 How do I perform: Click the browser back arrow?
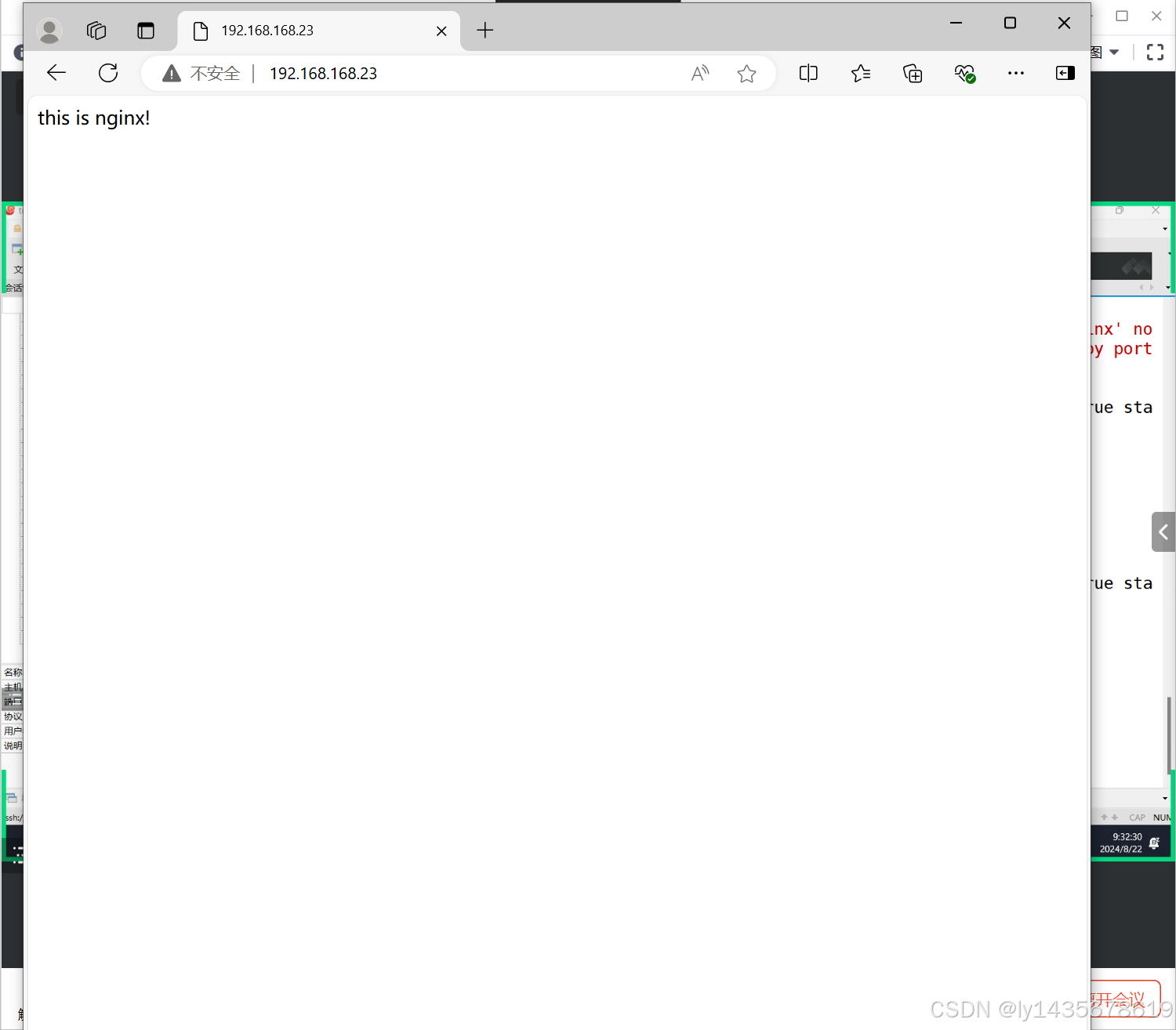[x=56, y=74]
